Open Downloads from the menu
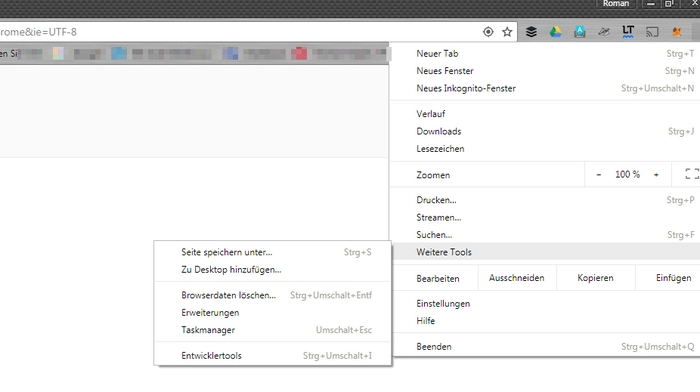Image resolution: width=700 pixels, height=392 pixels. [x=545, y=131]
